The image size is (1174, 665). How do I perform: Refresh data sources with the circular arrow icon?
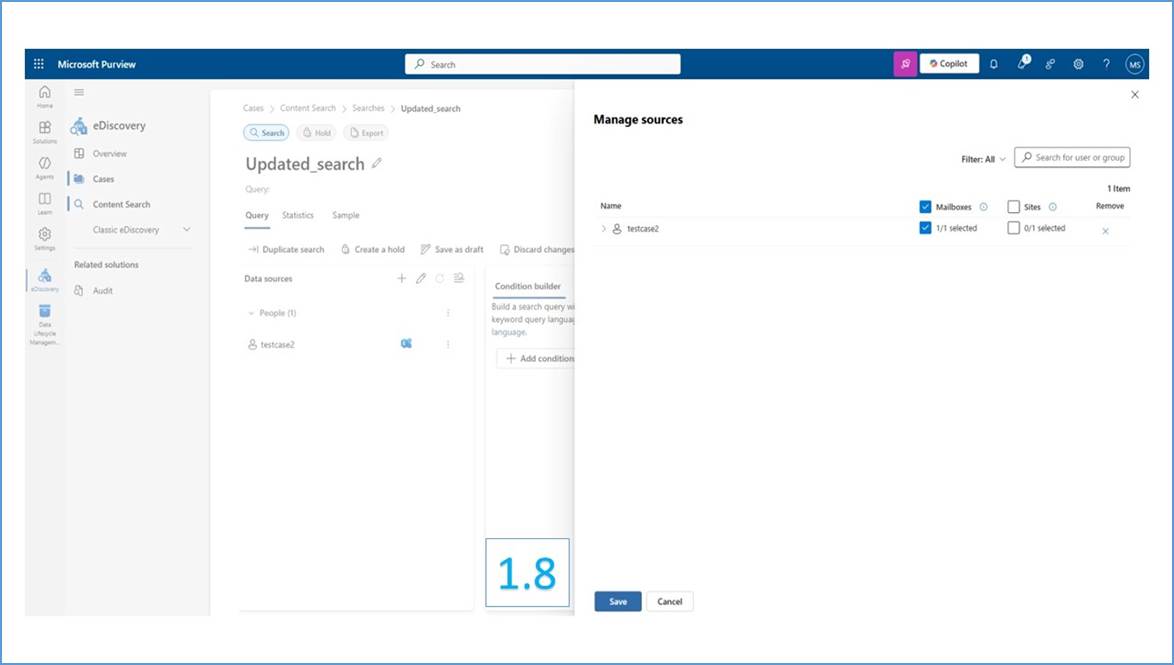click(440, 279)
